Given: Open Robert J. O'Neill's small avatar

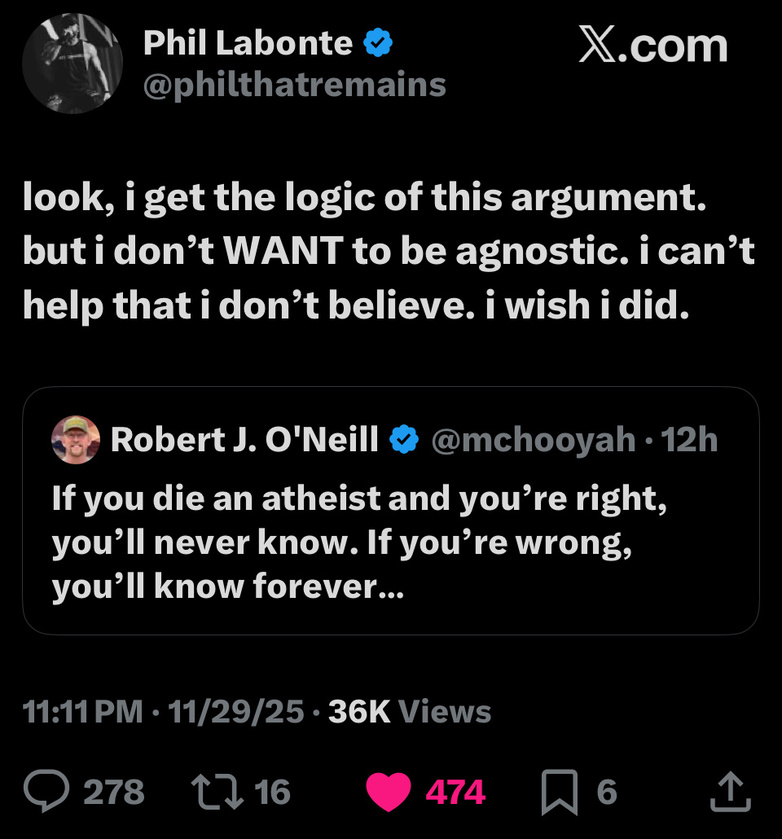Looking at the screenshot, I should tap(76, 439).
